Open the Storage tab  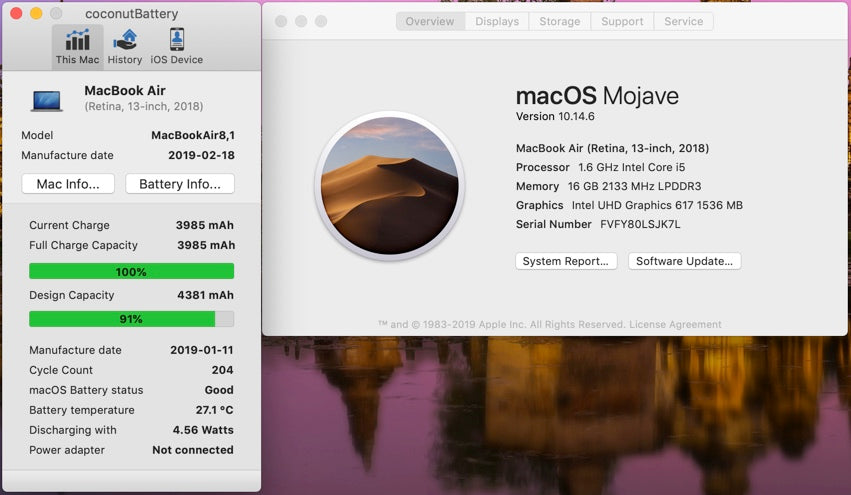tap(560, 21)
